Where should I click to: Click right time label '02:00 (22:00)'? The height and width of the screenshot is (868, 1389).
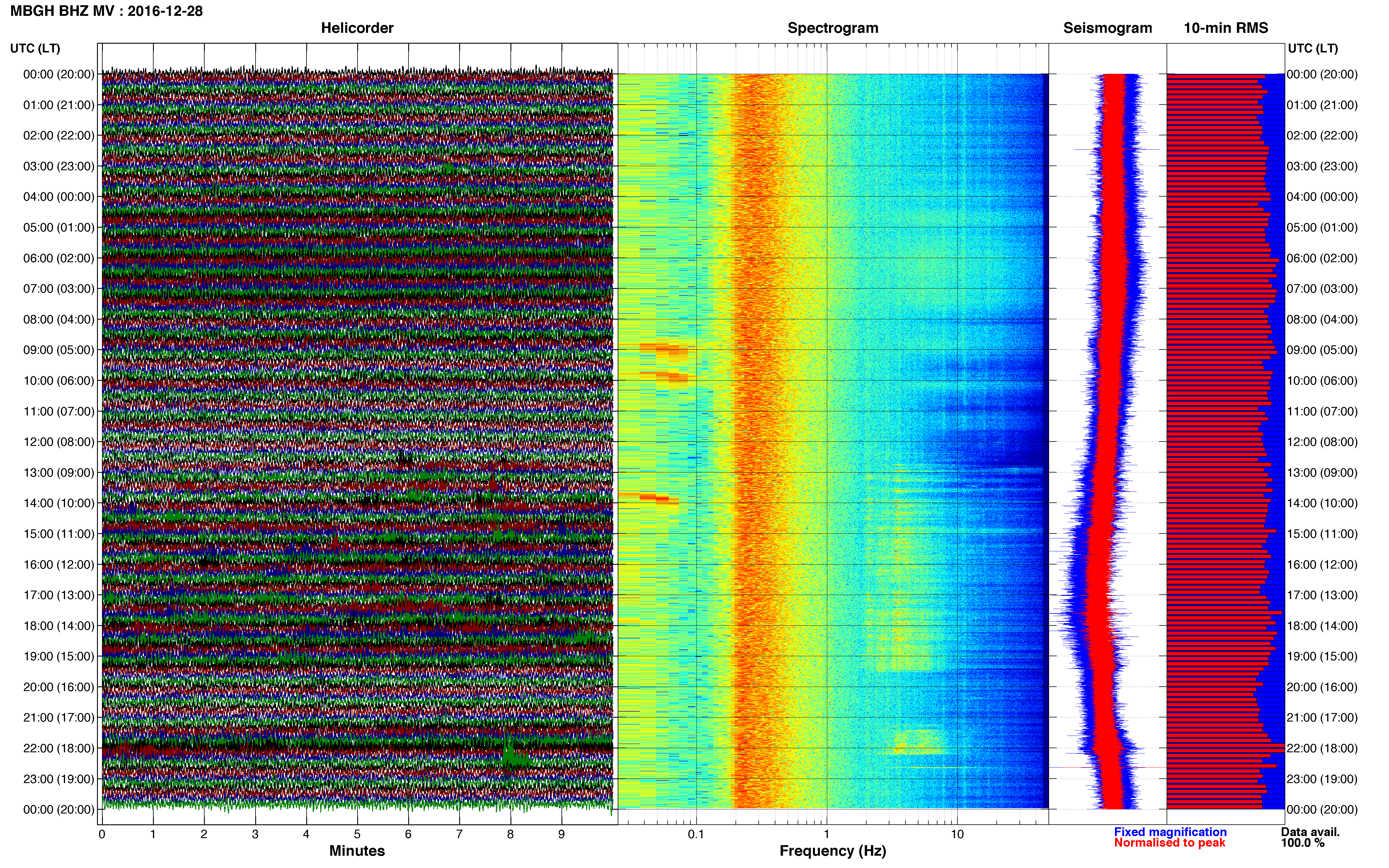pyautogui.click(x=1322, y=135)
